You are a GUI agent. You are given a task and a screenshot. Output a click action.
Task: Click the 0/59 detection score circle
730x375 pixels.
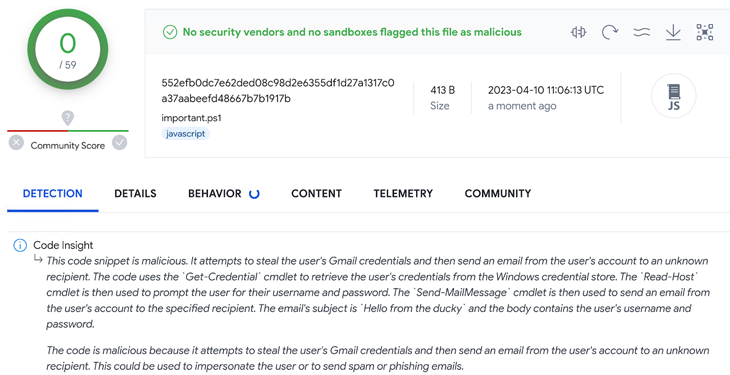pyautogui.click(x=68, y=49)
